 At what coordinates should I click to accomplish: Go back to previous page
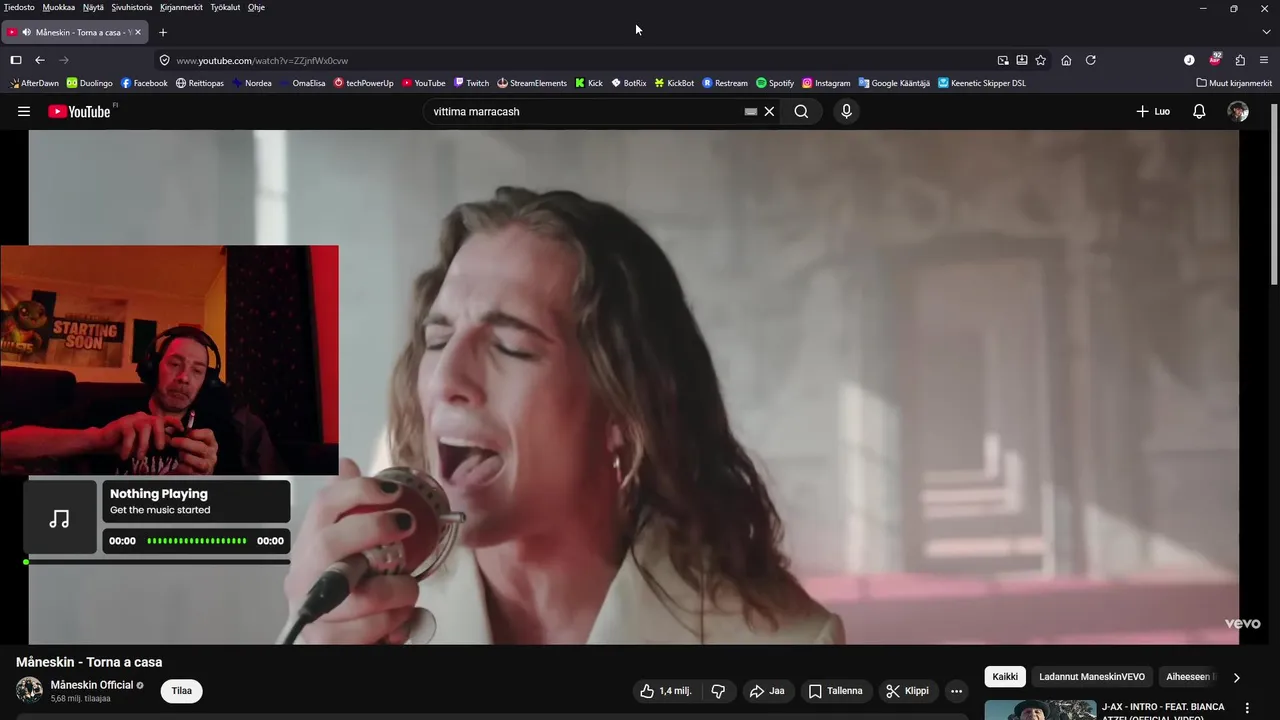pos(40,60)
